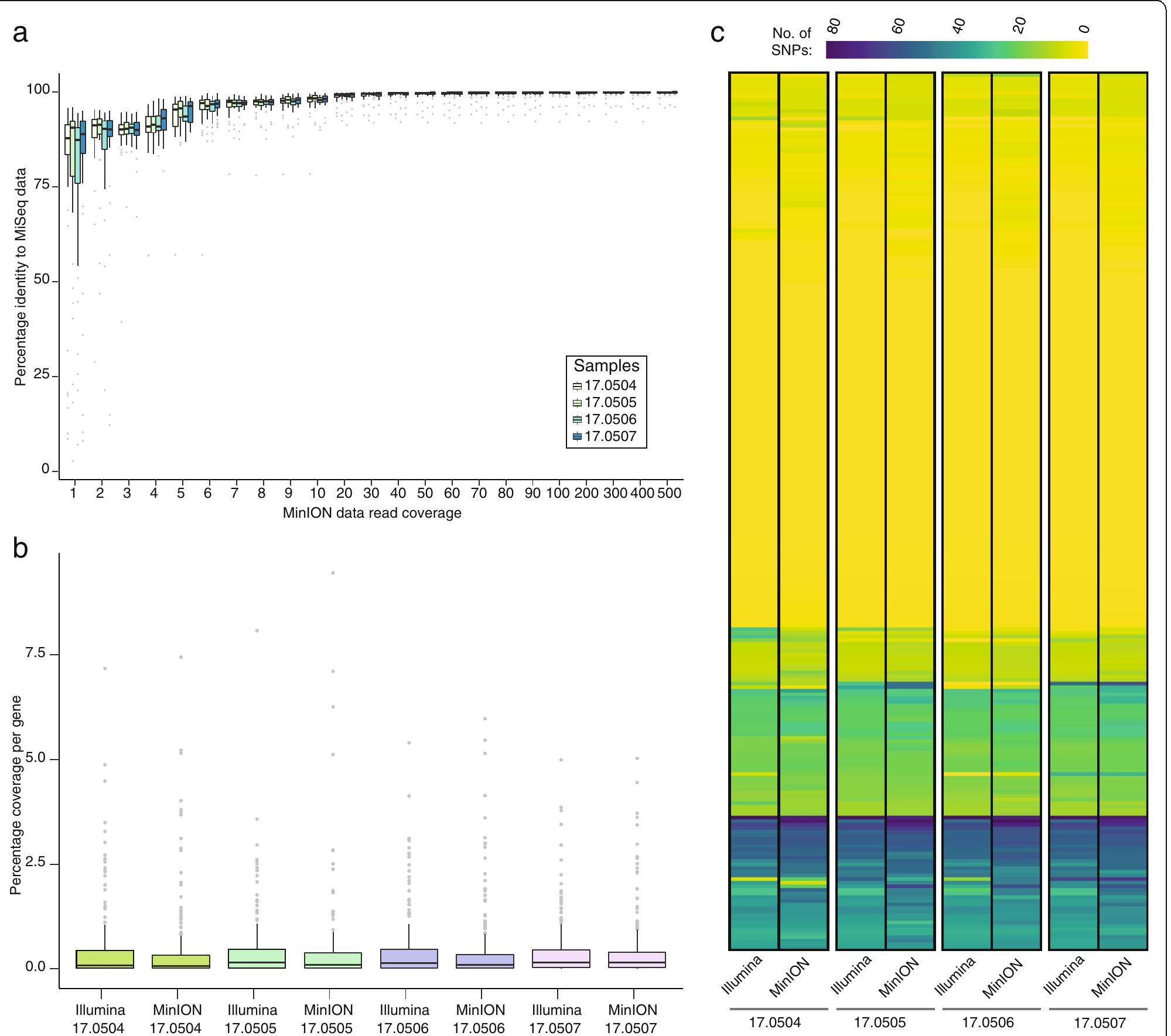Screen dimensions: 1171x1036
Task: Click the 17.0504 legend swatch
Action: (577, 386)
